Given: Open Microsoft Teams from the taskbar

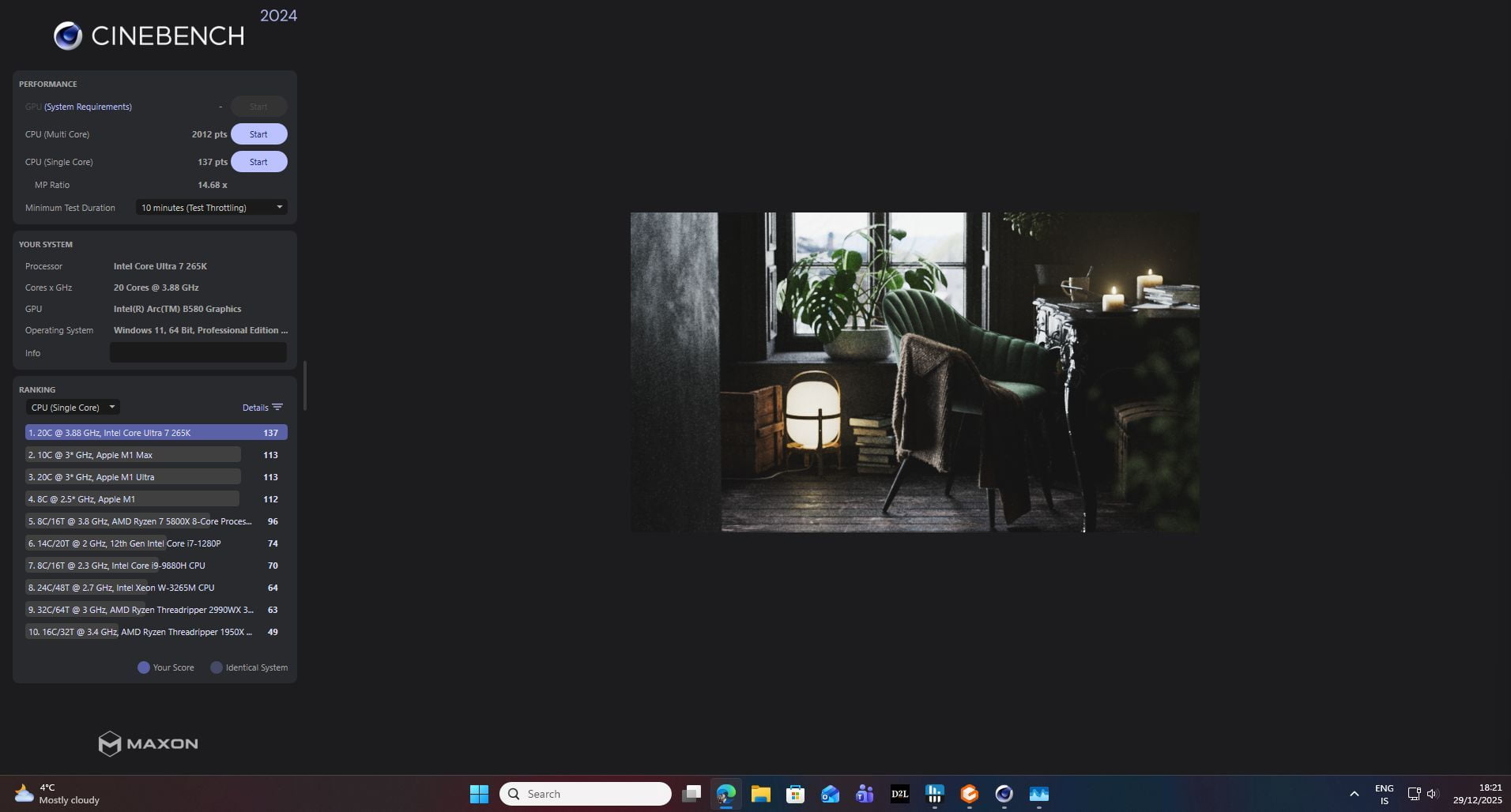Looking at the screenshot, I should 865,794.
